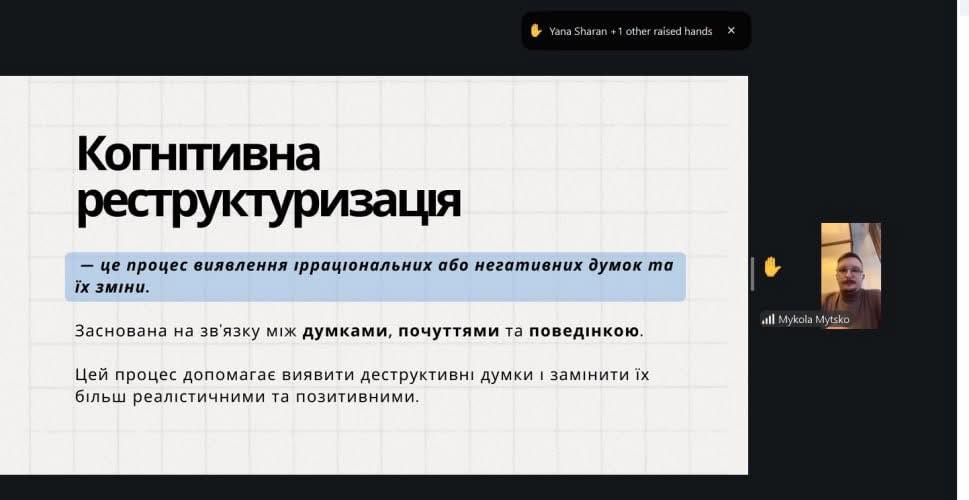
Task: Click the word 'реструктуризація' in the slide title
Action: tap(268, 200)
